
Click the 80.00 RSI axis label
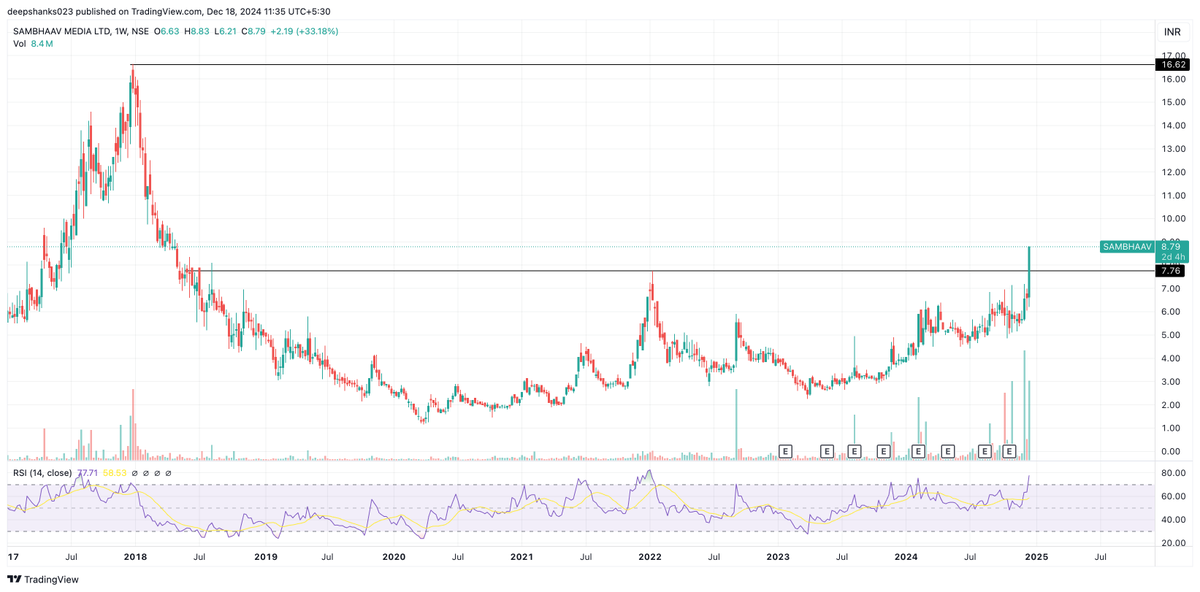point(1173,473)
